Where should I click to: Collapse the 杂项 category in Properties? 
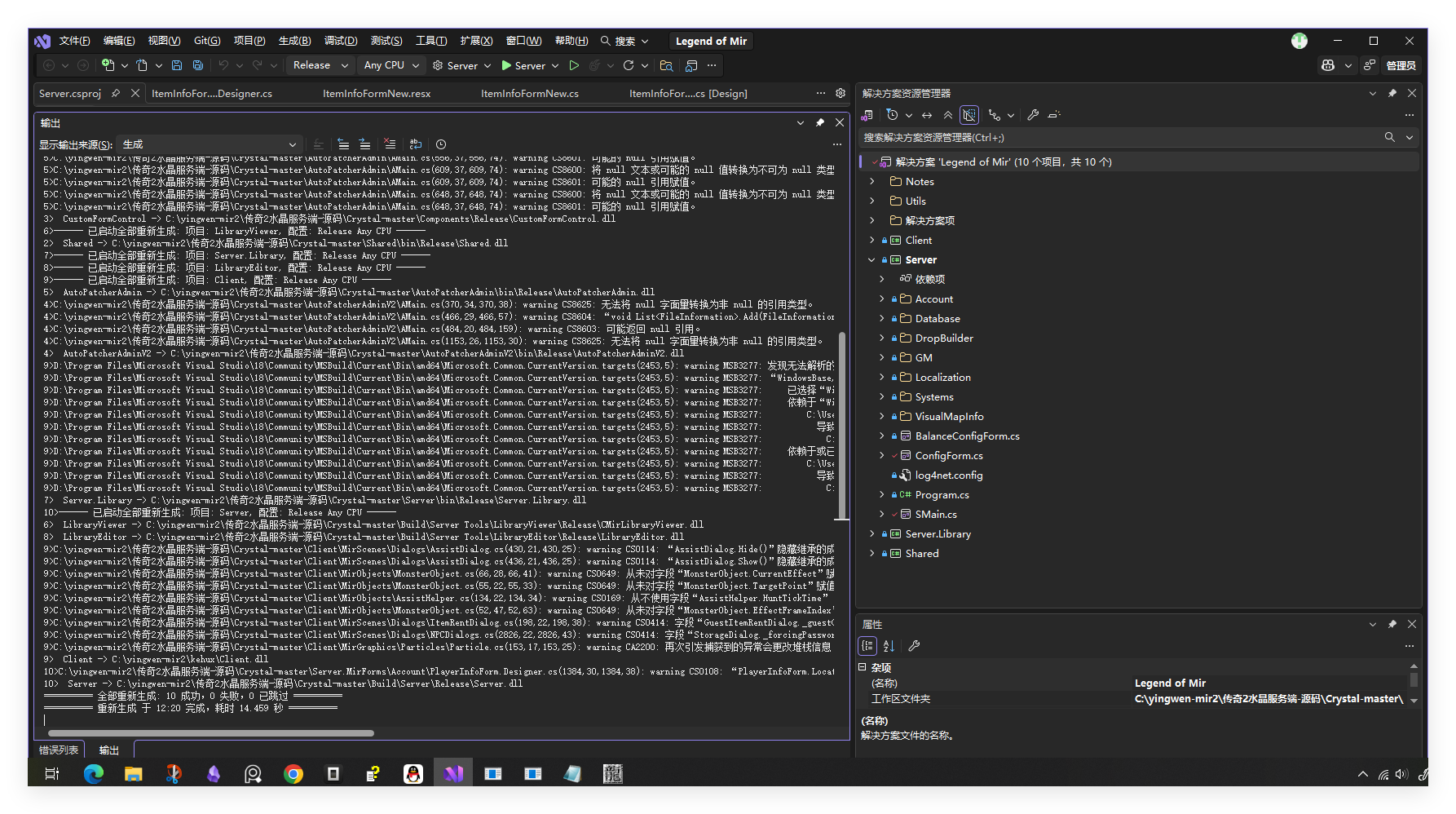coord(862,667)
